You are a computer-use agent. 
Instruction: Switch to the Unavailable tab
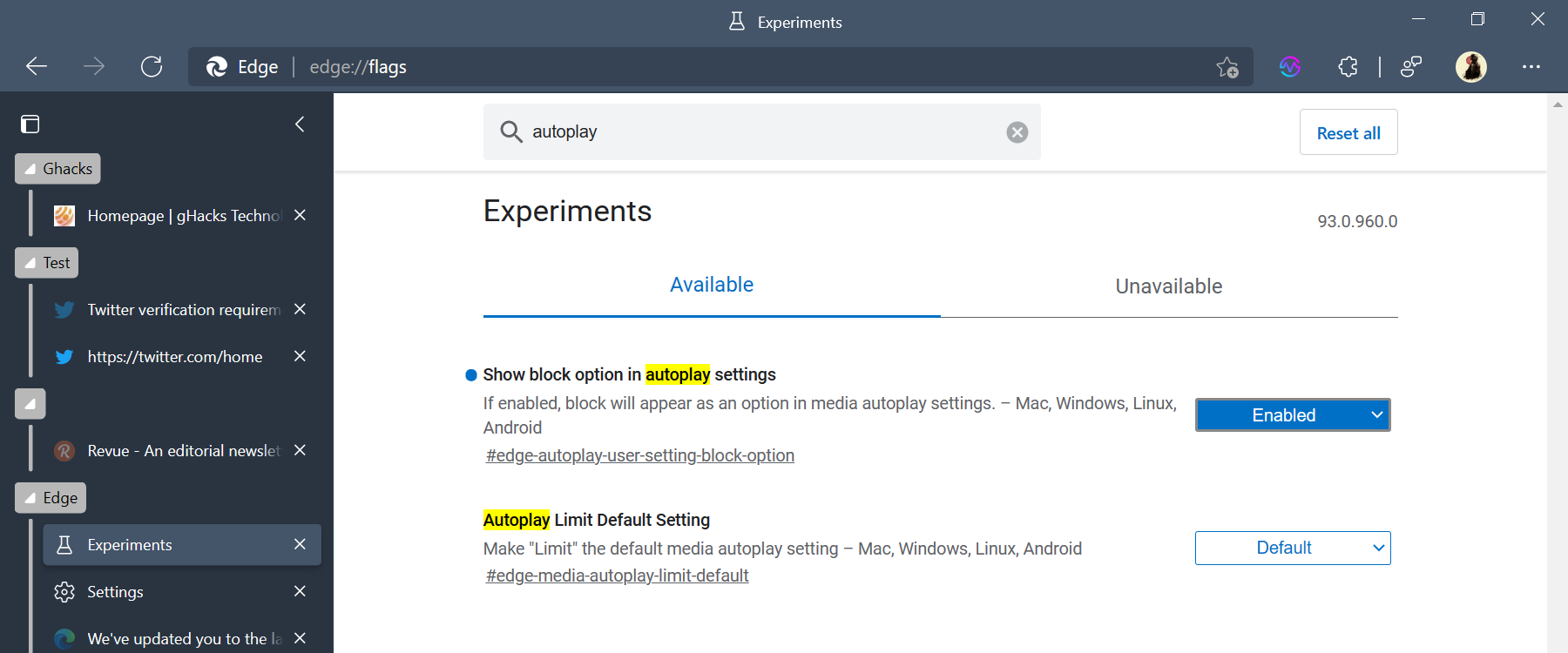[x=1168, y=286]
